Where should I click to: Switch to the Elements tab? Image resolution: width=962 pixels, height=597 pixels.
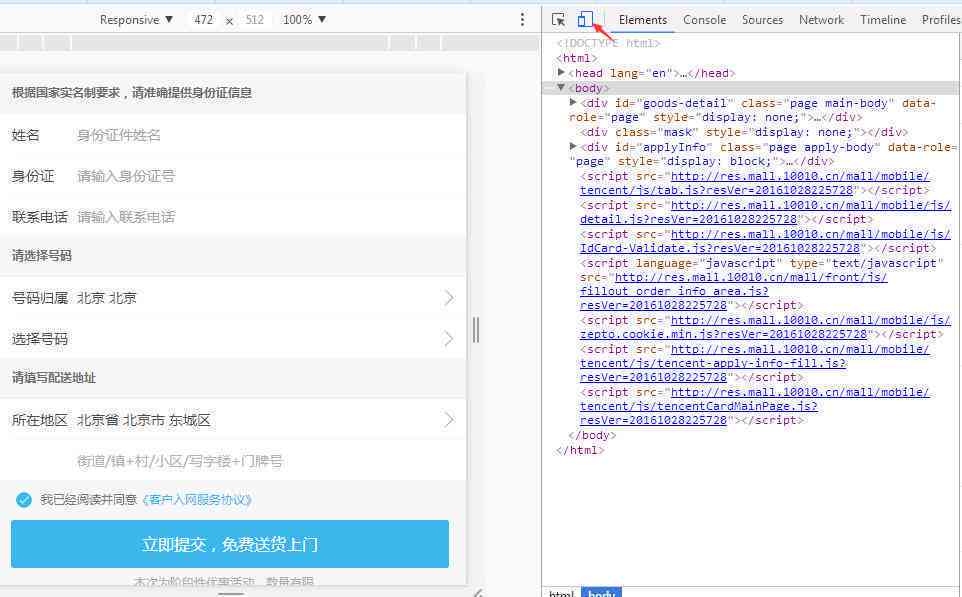pos(642,20)
